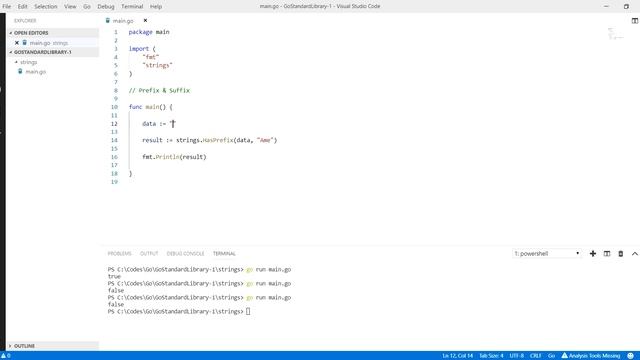The height and width of the screenshot is (360, 640).
Task: Click line number 14 in the gutter
Action: pyautogui.click(x=114, y=140)
